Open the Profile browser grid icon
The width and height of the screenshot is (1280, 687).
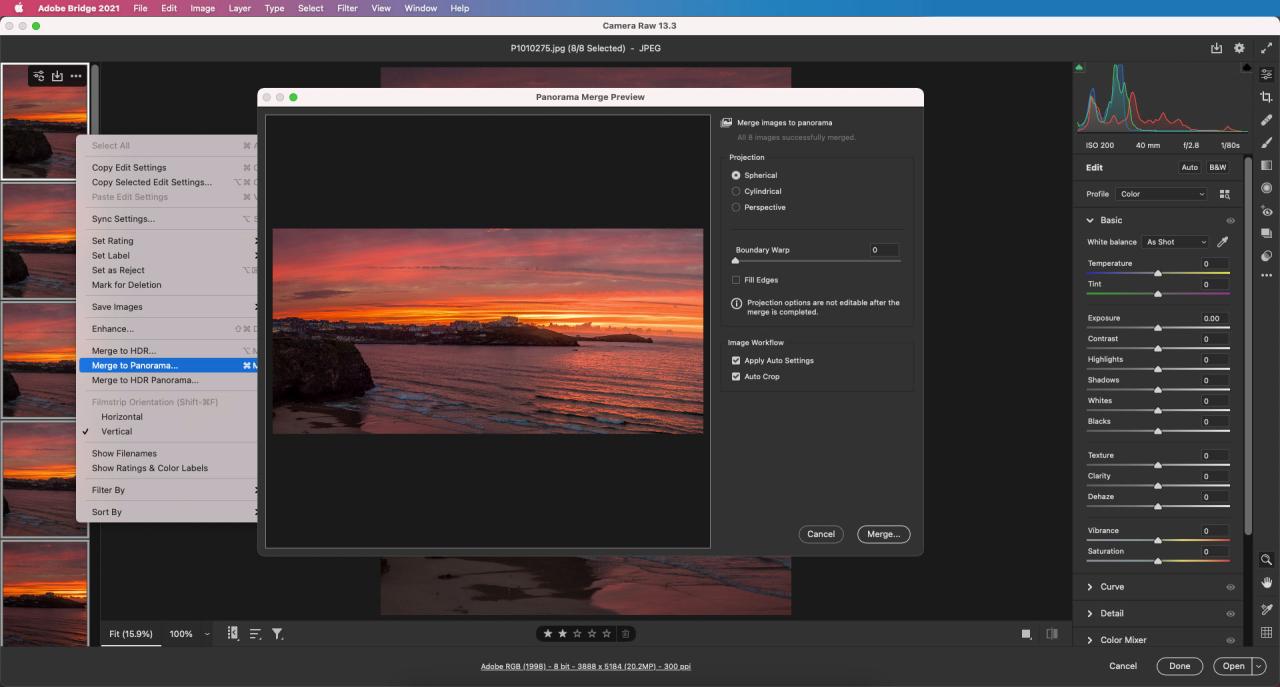tap(1225, 193)
